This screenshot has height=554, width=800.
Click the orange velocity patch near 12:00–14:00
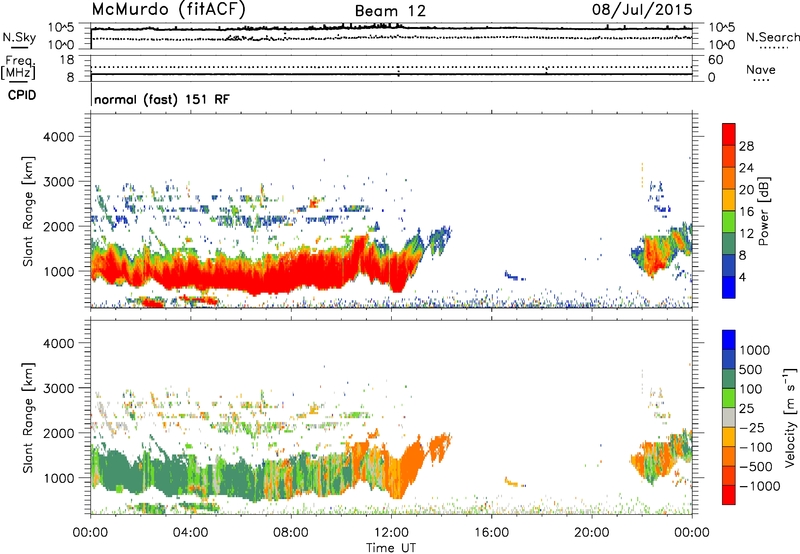413,467
